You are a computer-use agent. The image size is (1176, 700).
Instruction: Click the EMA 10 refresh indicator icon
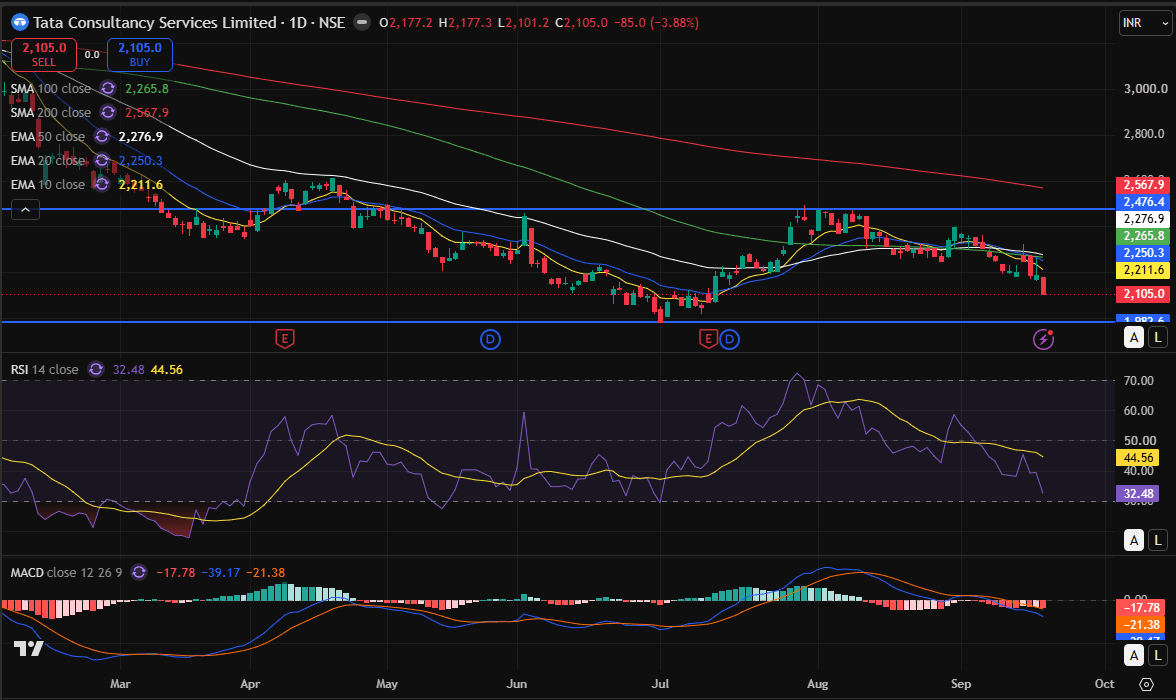(x=102, y=185)
